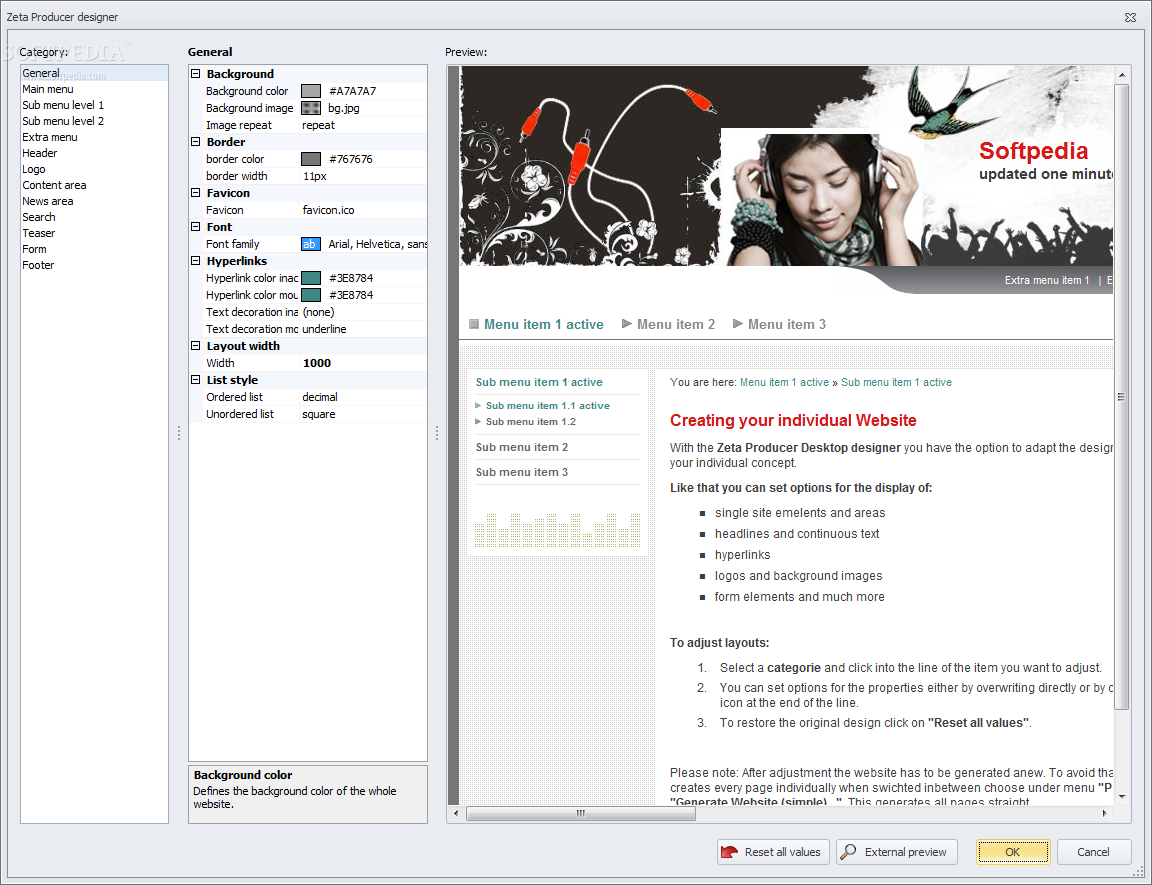The width and height of the screenshot is (1152, 885).
Task: Click the preview horizontal scrollbar right arrow
Action: pyautogui.click(x=1104, y=813)
